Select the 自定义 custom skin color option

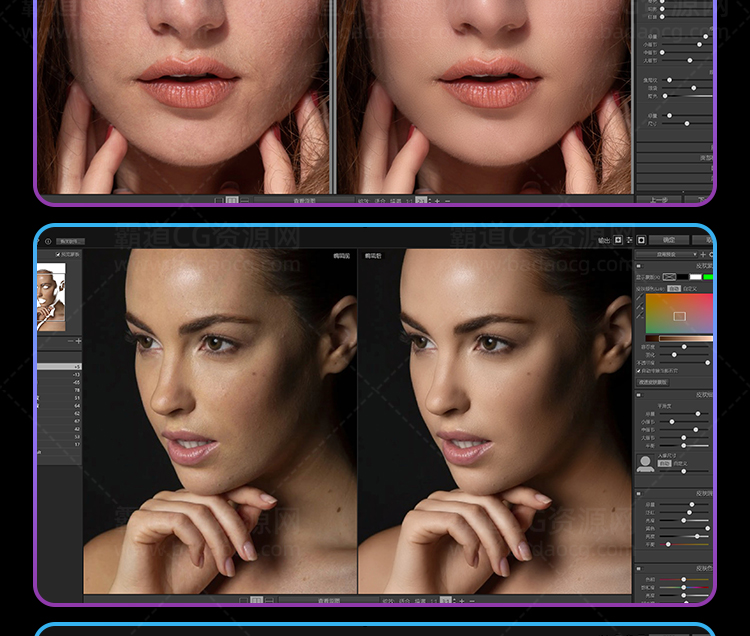click(x=690, y=289)
